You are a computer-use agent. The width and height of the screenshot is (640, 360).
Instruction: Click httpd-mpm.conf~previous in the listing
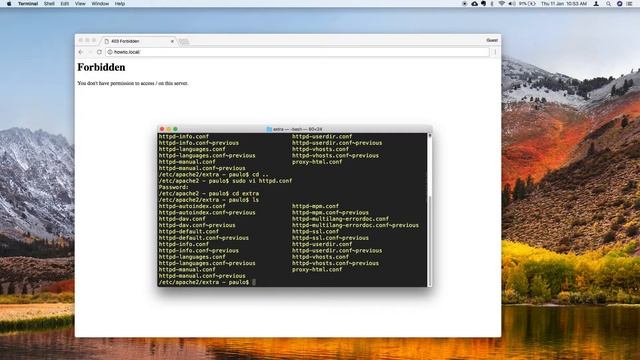[330, 213]
